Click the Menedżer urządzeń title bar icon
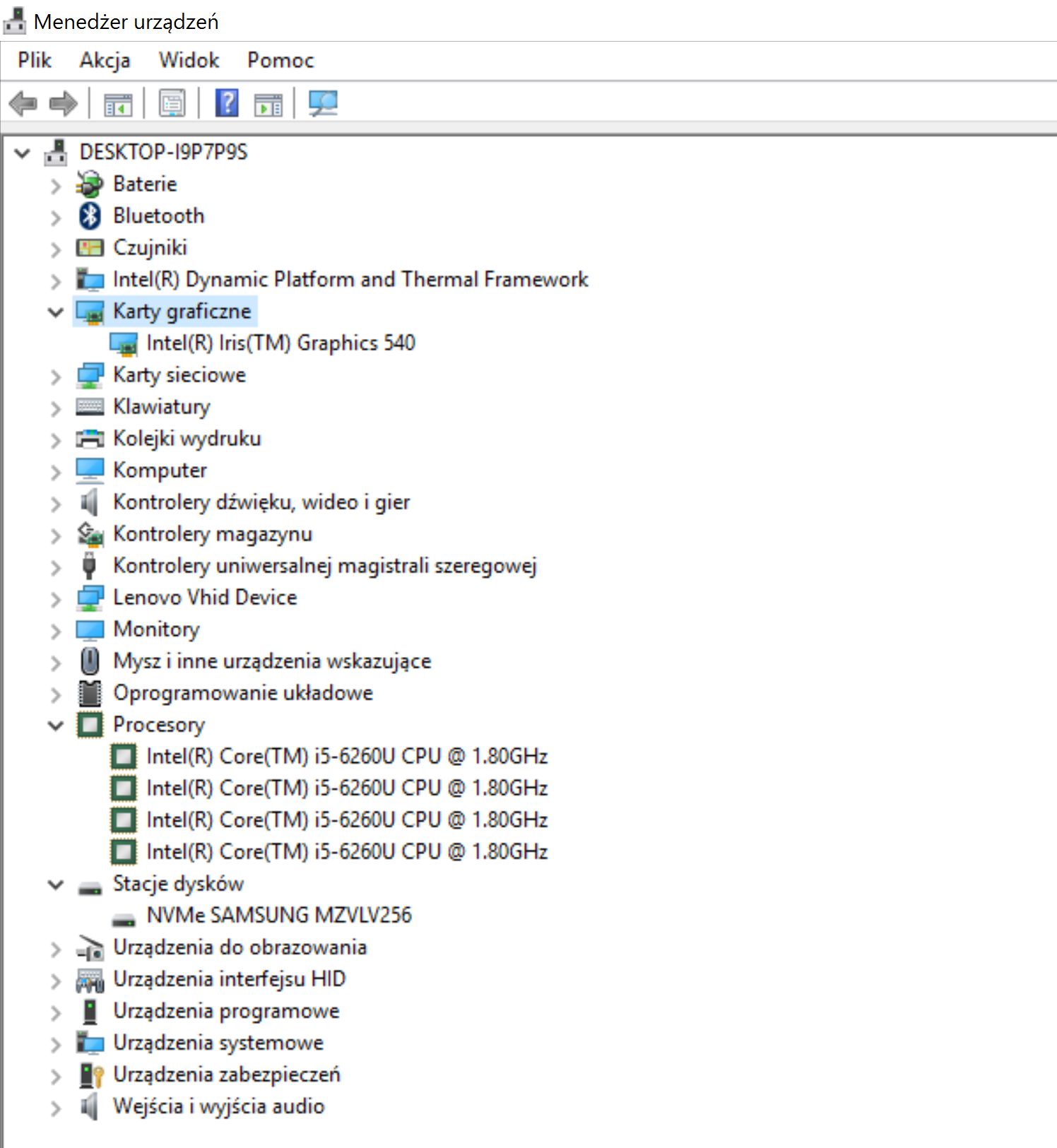 click(15, 21)
